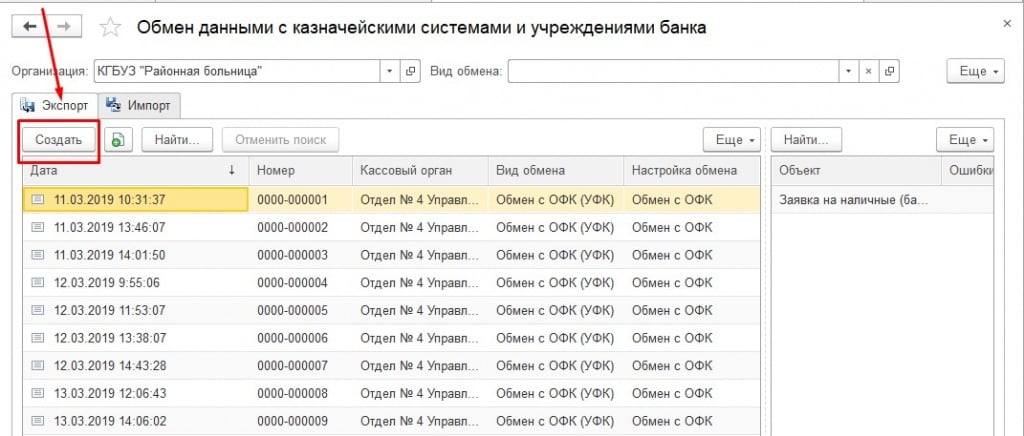Select row dated 11.03.2019 10:31:37
This screenshot has width=1024, height=436.
pos(392,200)
